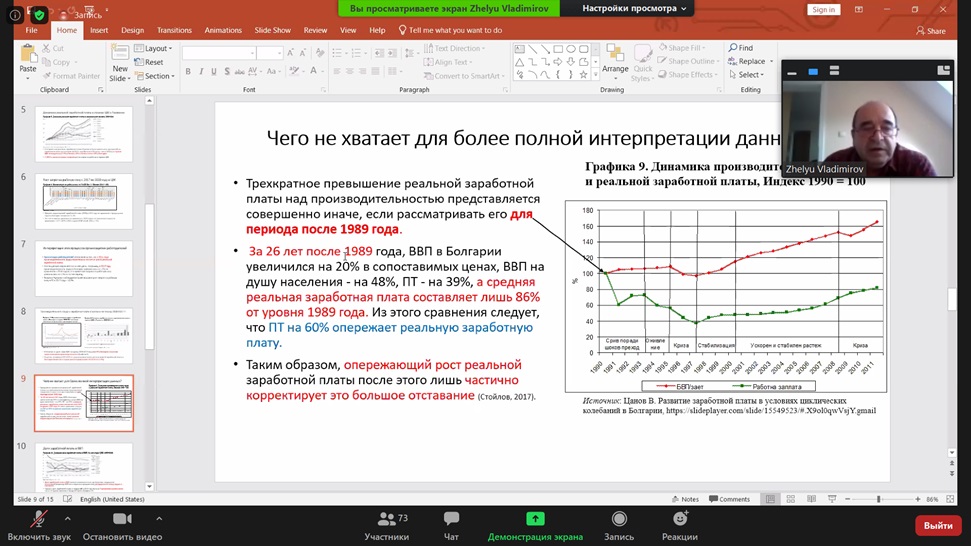Image resolution: width=971 pixels, height=546 pixels.
Task: Open the Реакции reactions menu
Action: (680, 519)
